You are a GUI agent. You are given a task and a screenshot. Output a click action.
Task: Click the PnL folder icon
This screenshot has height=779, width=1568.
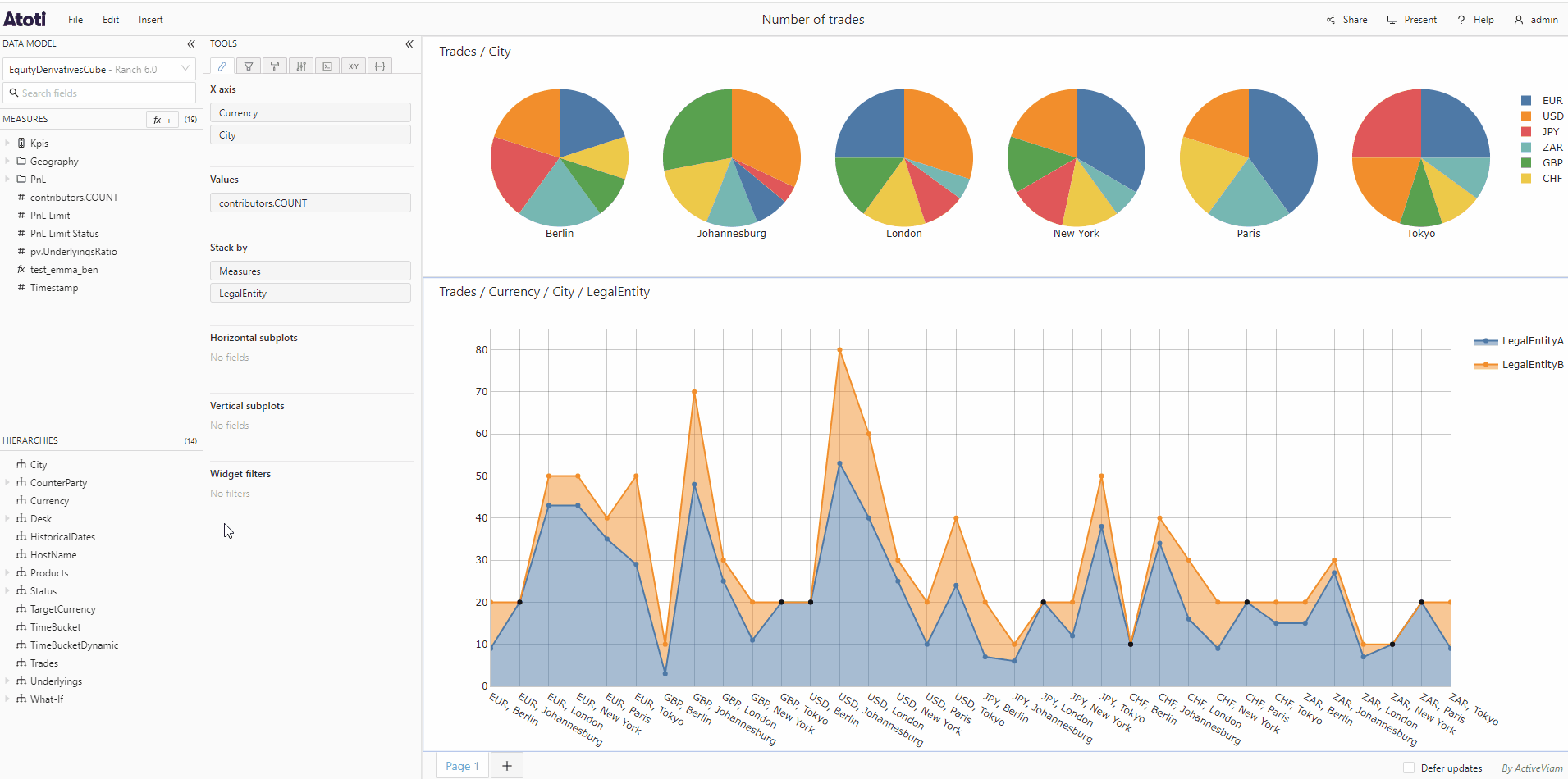pos(21,179)
